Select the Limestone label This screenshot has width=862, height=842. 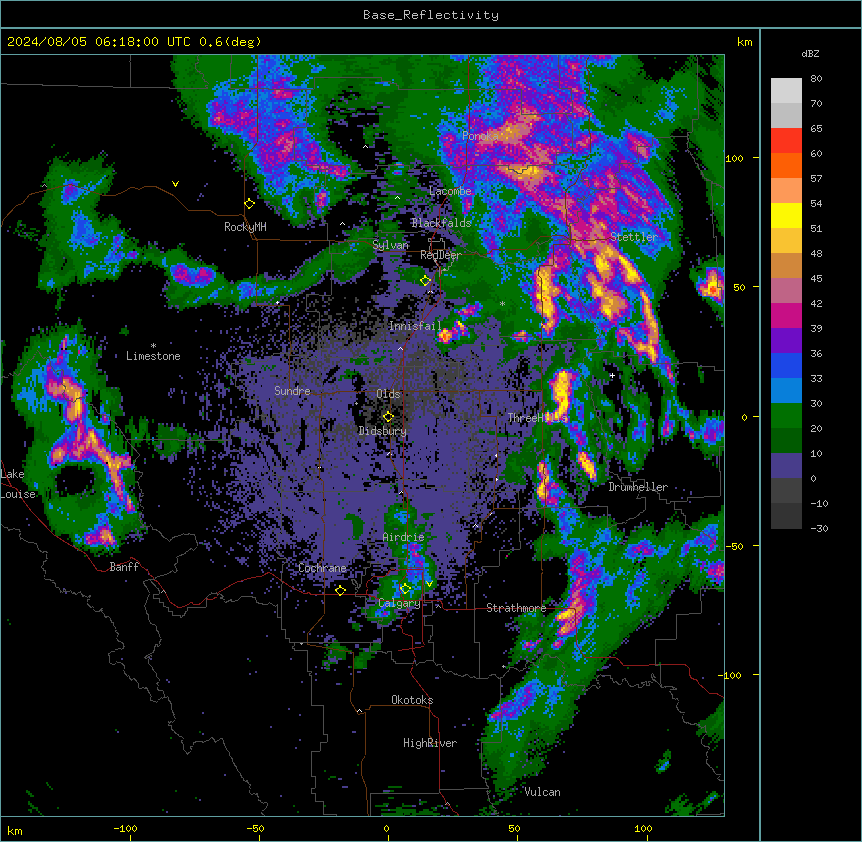coord(153,356)
